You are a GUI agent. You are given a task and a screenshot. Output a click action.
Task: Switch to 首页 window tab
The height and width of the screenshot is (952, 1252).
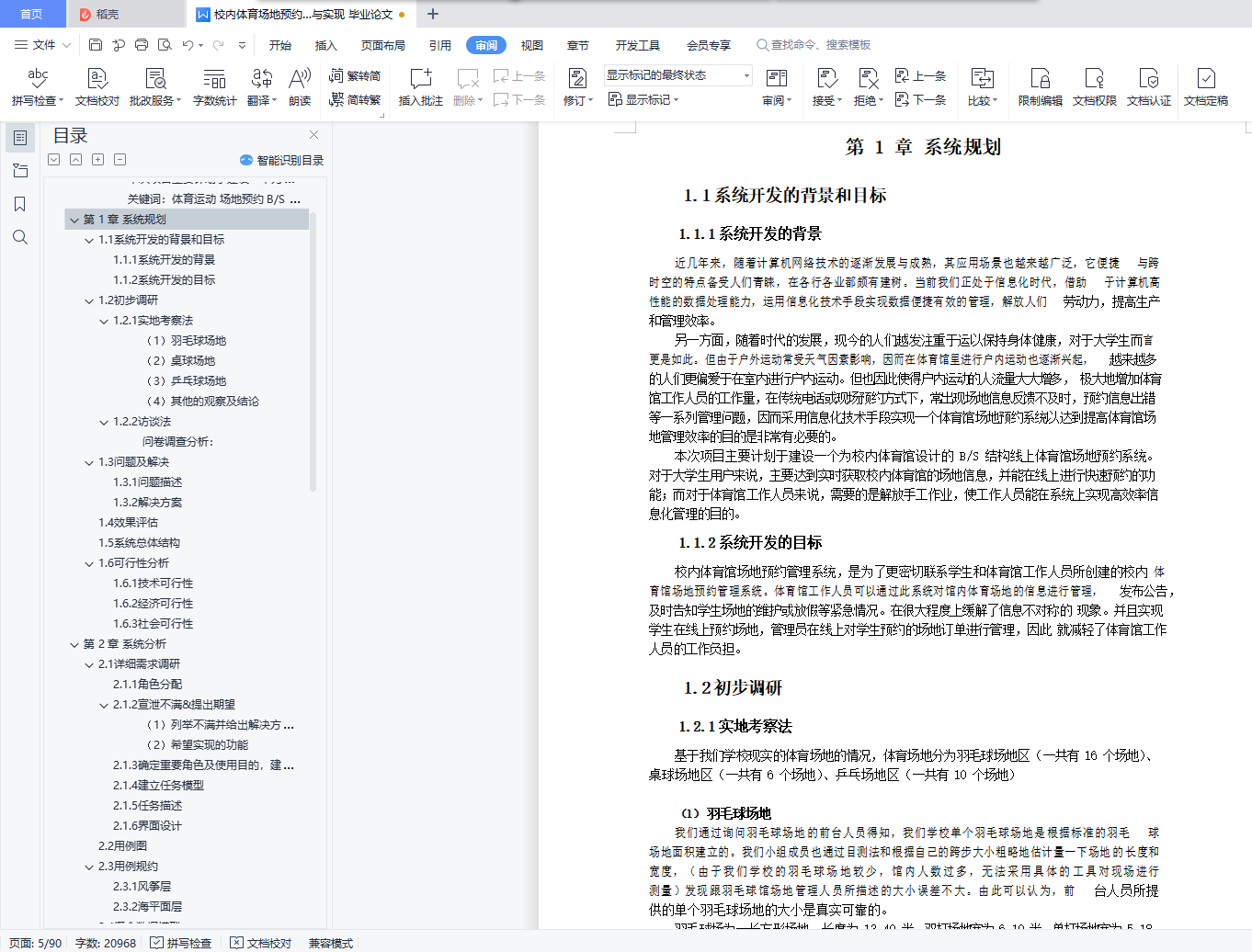pos(32,14)
